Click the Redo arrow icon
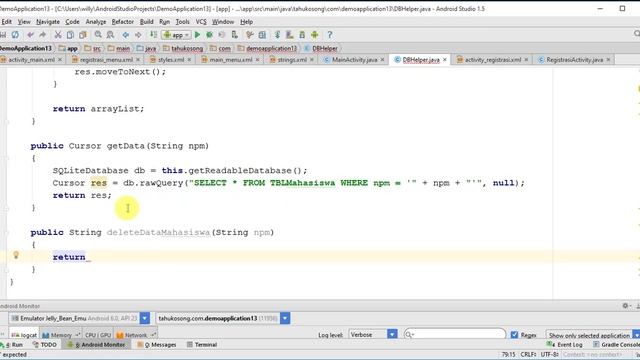640x360 pixels. coord(42,35)
